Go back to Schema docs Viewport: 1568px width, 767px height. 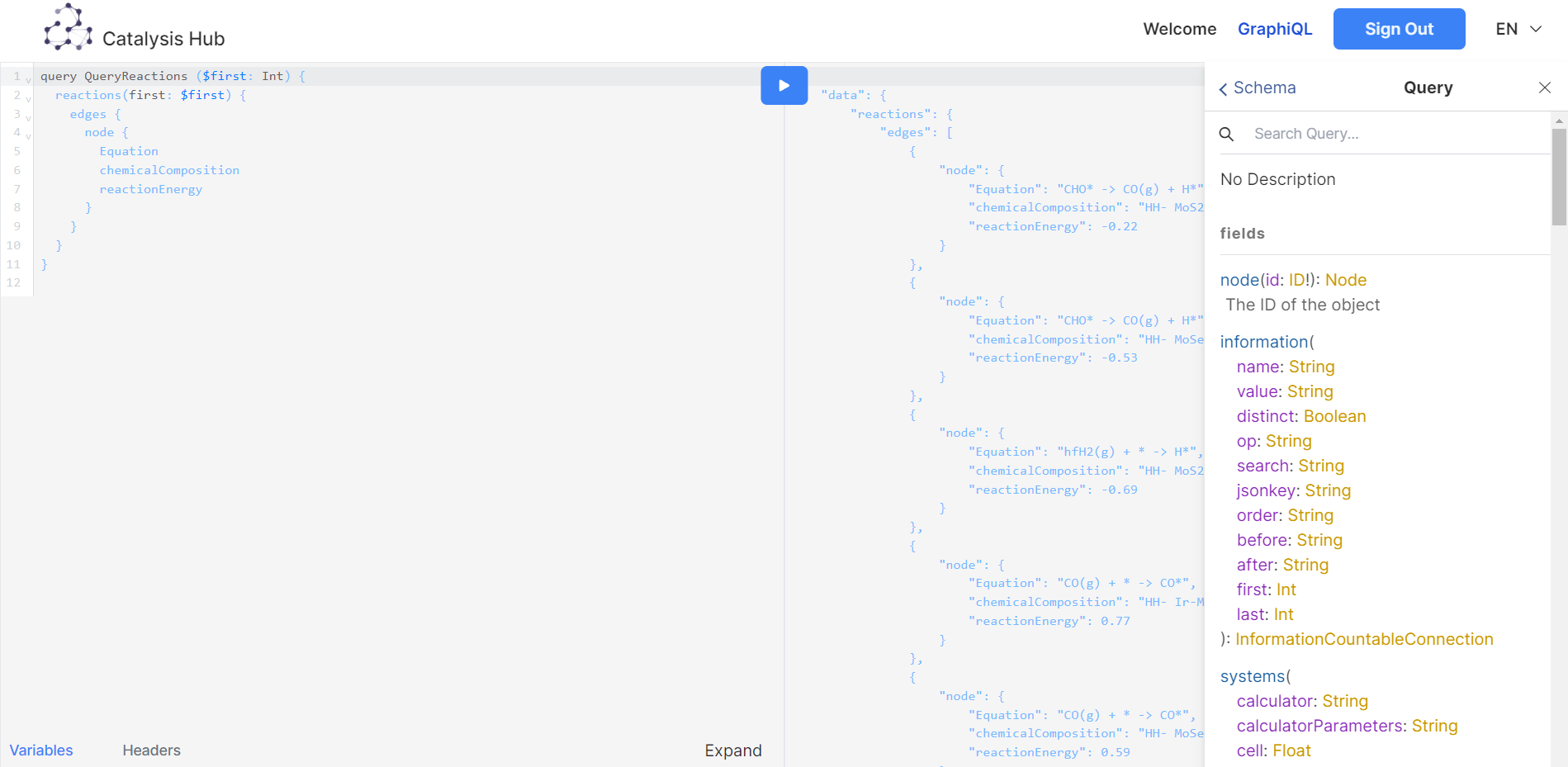[x=1258, y=88]
